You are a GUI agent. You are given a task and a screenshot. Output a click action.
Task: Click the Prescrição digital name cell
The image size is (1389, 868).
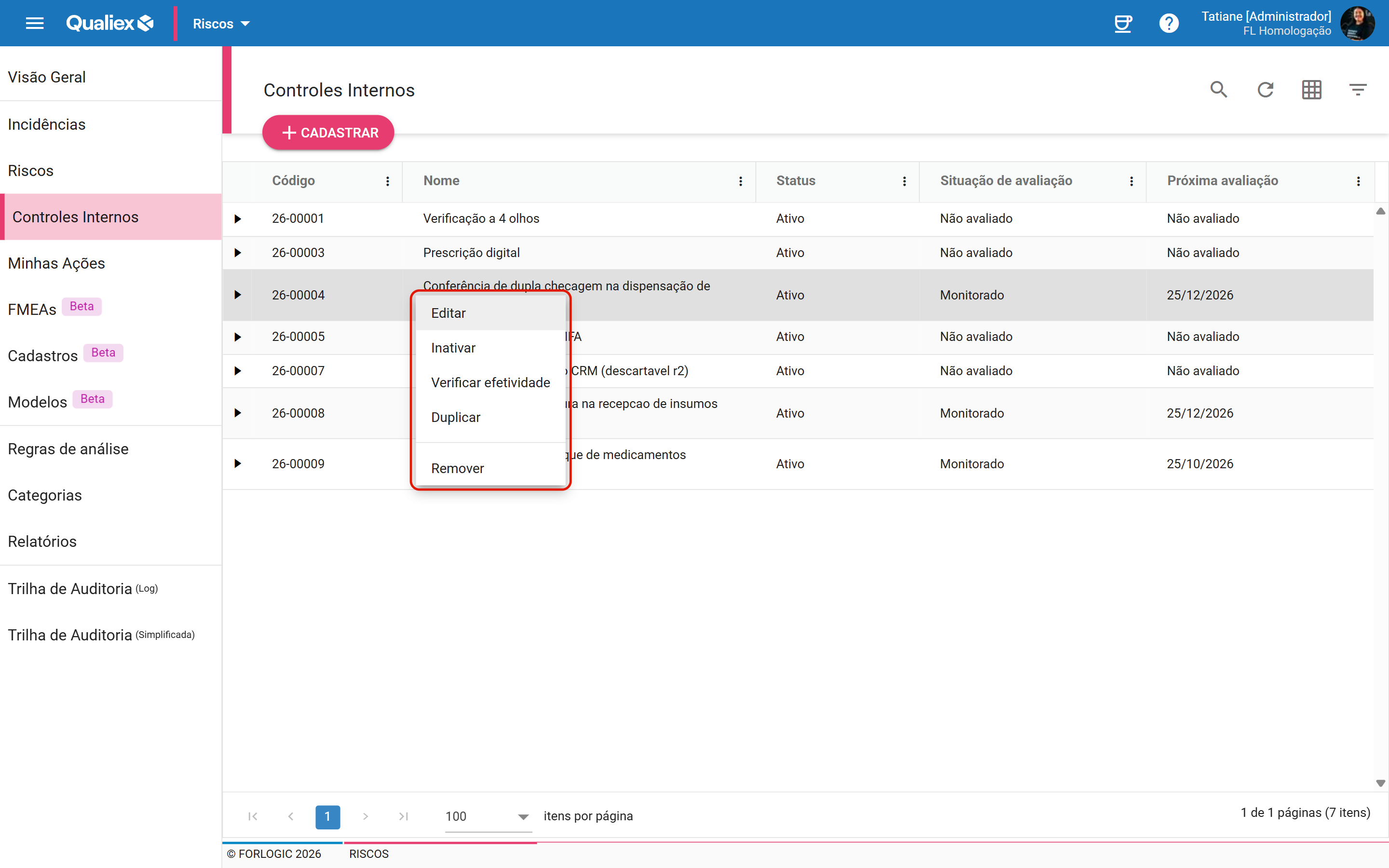coord(579,253)
